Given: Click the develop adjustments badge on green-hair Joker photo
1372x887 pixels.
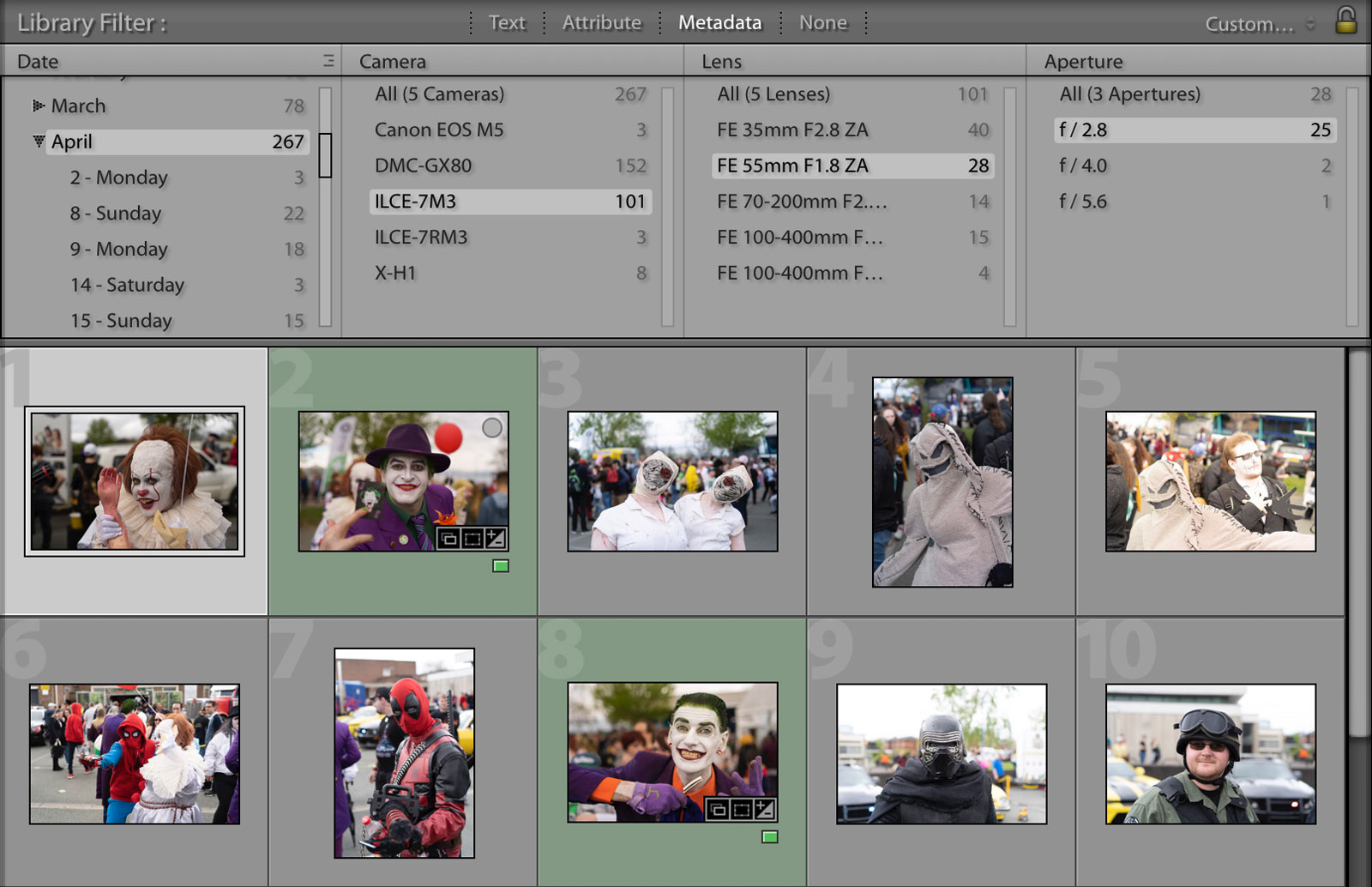Looking at the screenshot, I should click(x=765, y=810).
